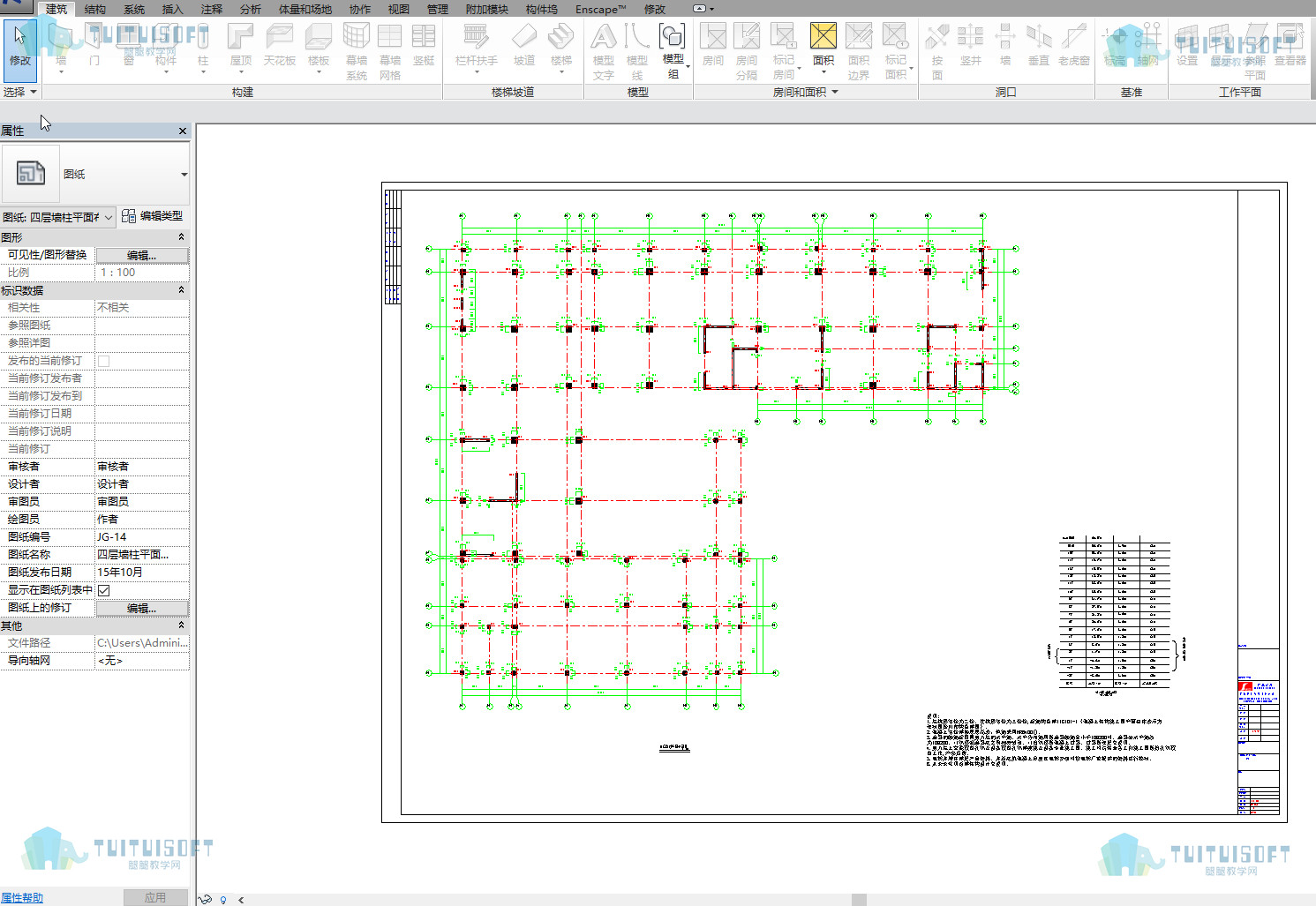Collapse the 图形 property group
The image size is (1316, 906).
pyautogui.click(x=182, y=237)
